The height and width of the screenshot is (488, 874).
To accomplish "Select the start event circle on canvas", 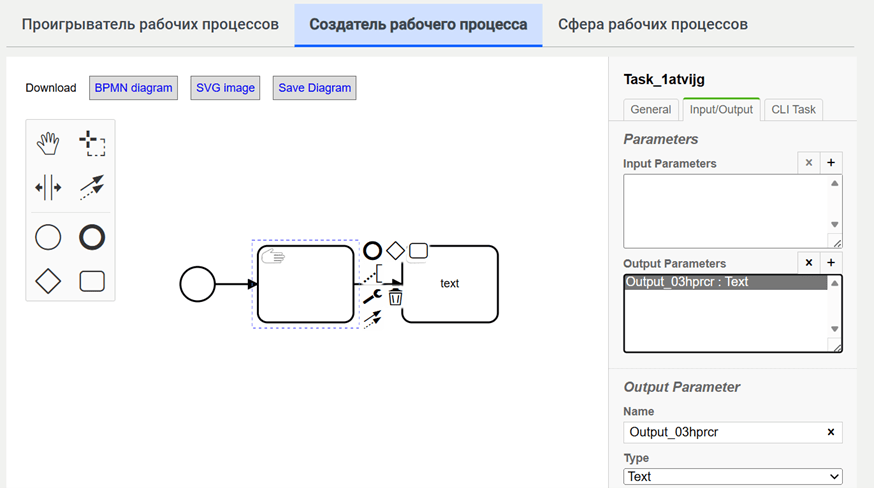I will pos(197,284).
